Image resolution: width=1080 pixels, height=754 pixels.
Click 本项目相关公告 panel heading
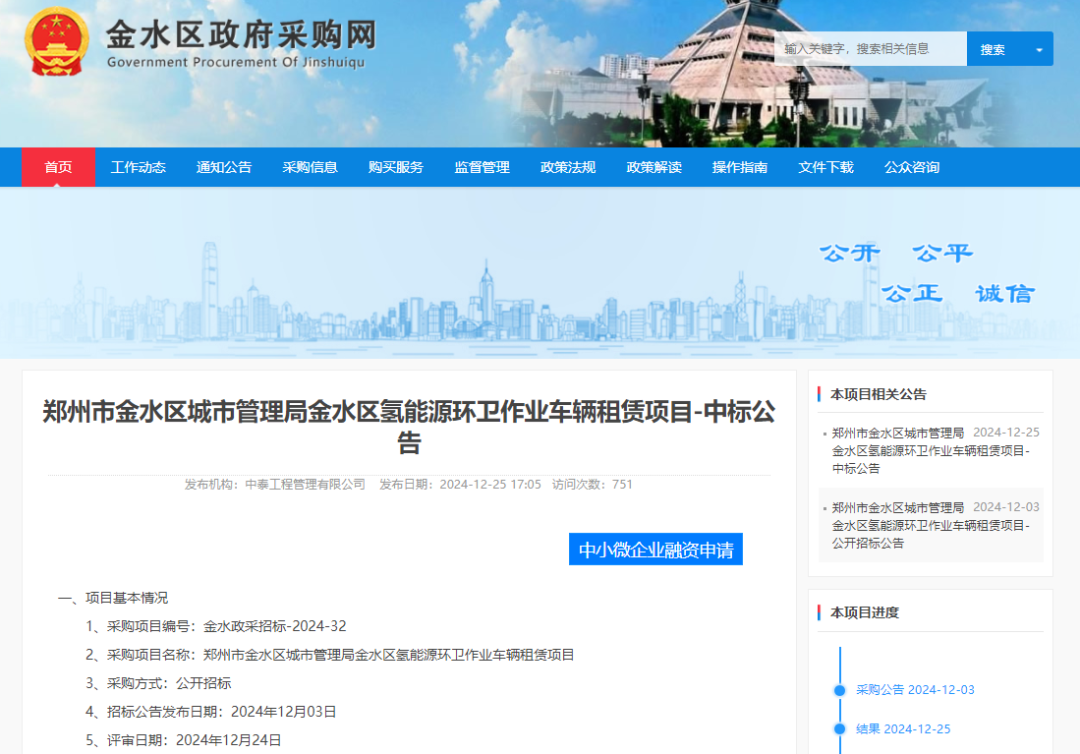coord(878,395)
